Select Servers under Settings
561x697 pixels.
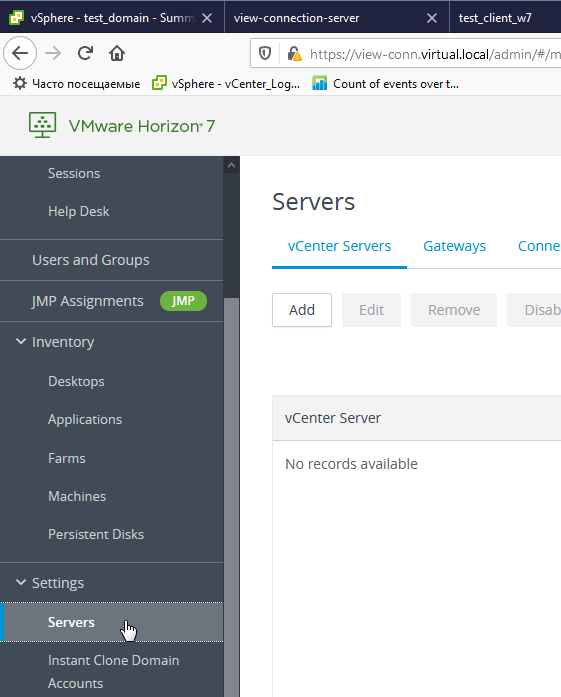tap(111, 622)
